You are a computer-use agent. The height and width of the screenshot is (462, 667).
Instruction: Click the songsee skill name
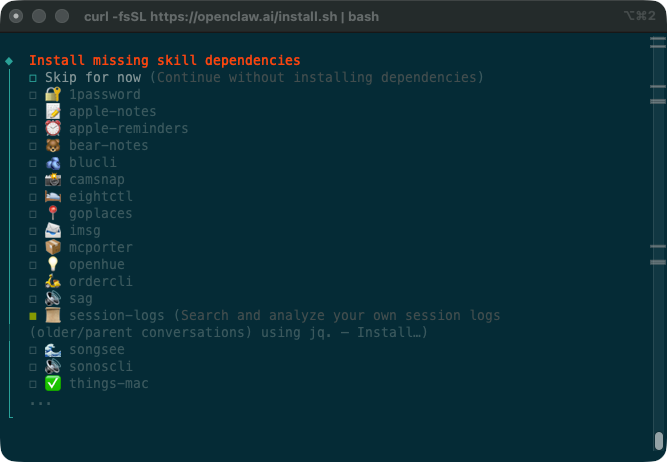tap(97, 349)
